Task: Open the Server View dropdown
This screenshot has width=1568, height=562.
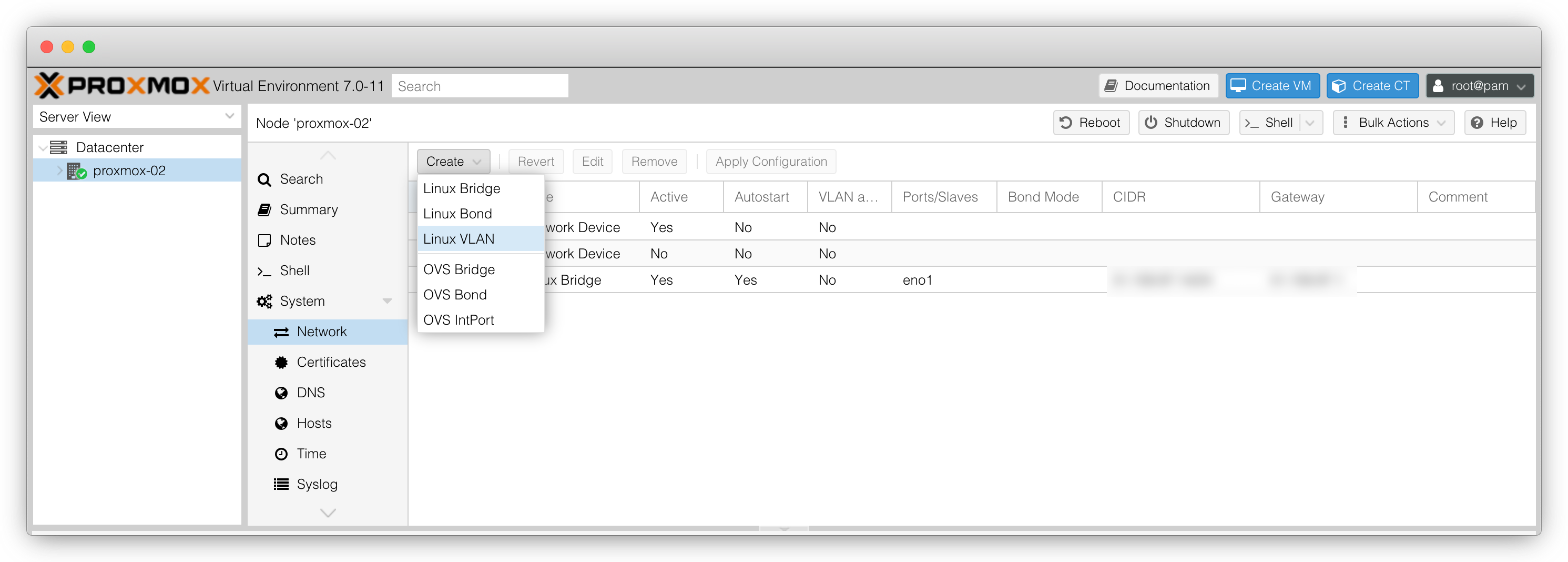Action: click(136, 117)
